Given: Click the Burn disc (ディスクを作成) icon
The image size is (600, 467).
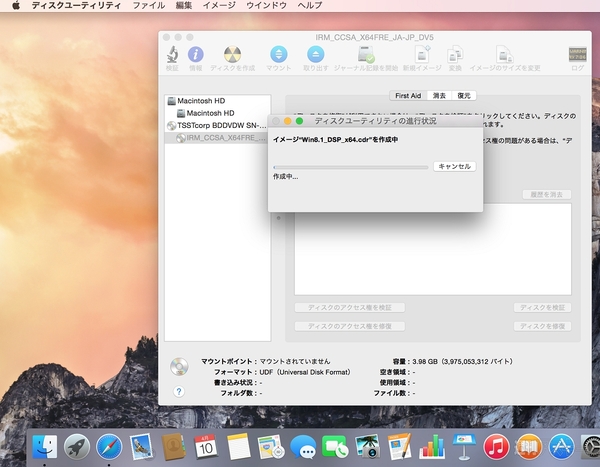Looking at the screenshot, I should click(x=232, y=55).
